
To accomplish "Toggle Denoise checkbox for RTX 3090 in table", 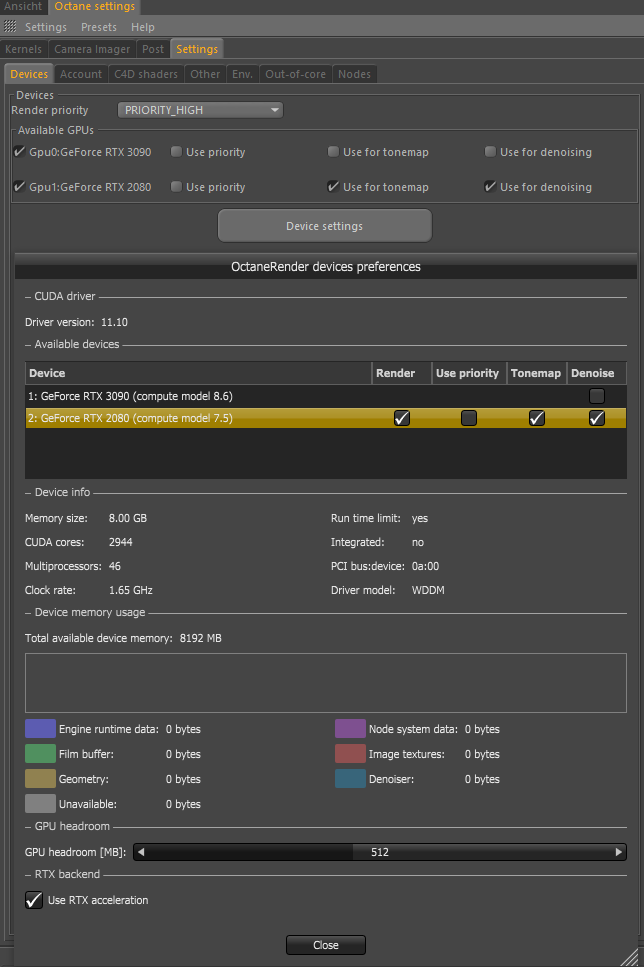I will click(597, 396).
